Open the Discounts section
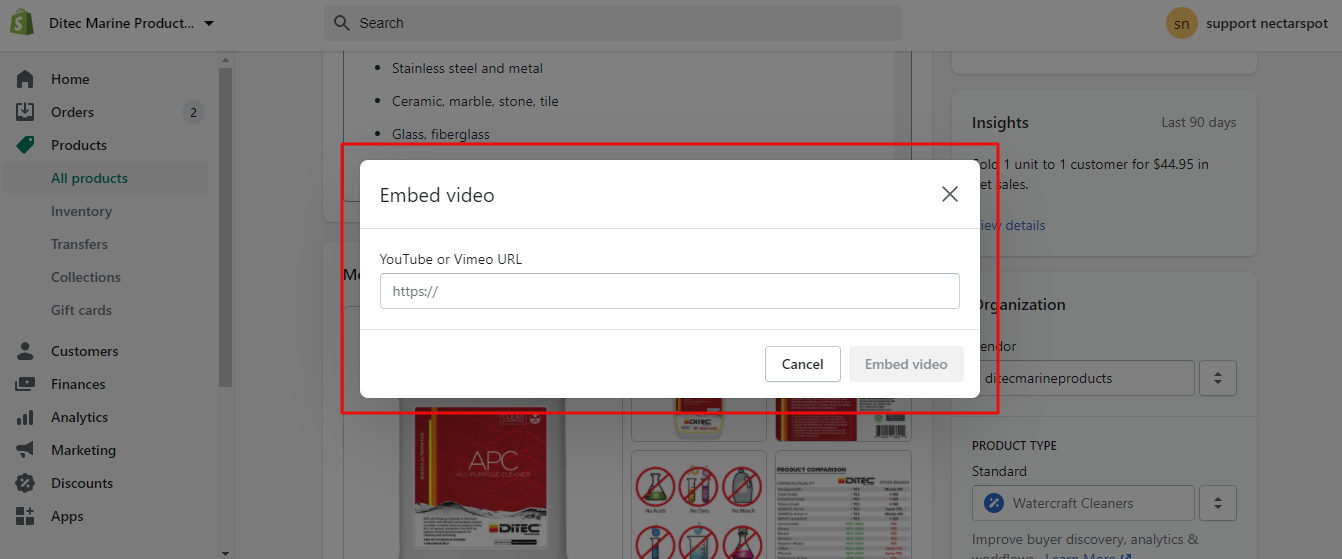Screen dimensions: 1342x559 pyautogui.click(x=82, y=483)
